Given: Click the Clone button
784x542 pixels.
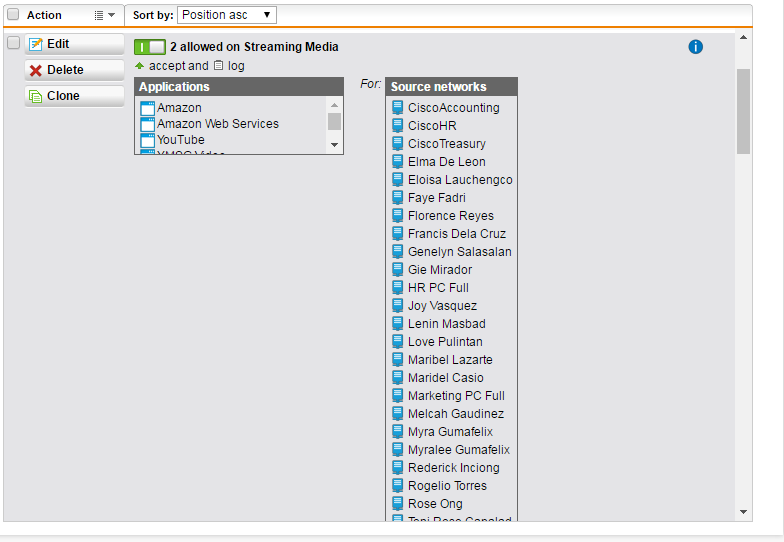Looking at the screenshot, I should click(74, 96).
